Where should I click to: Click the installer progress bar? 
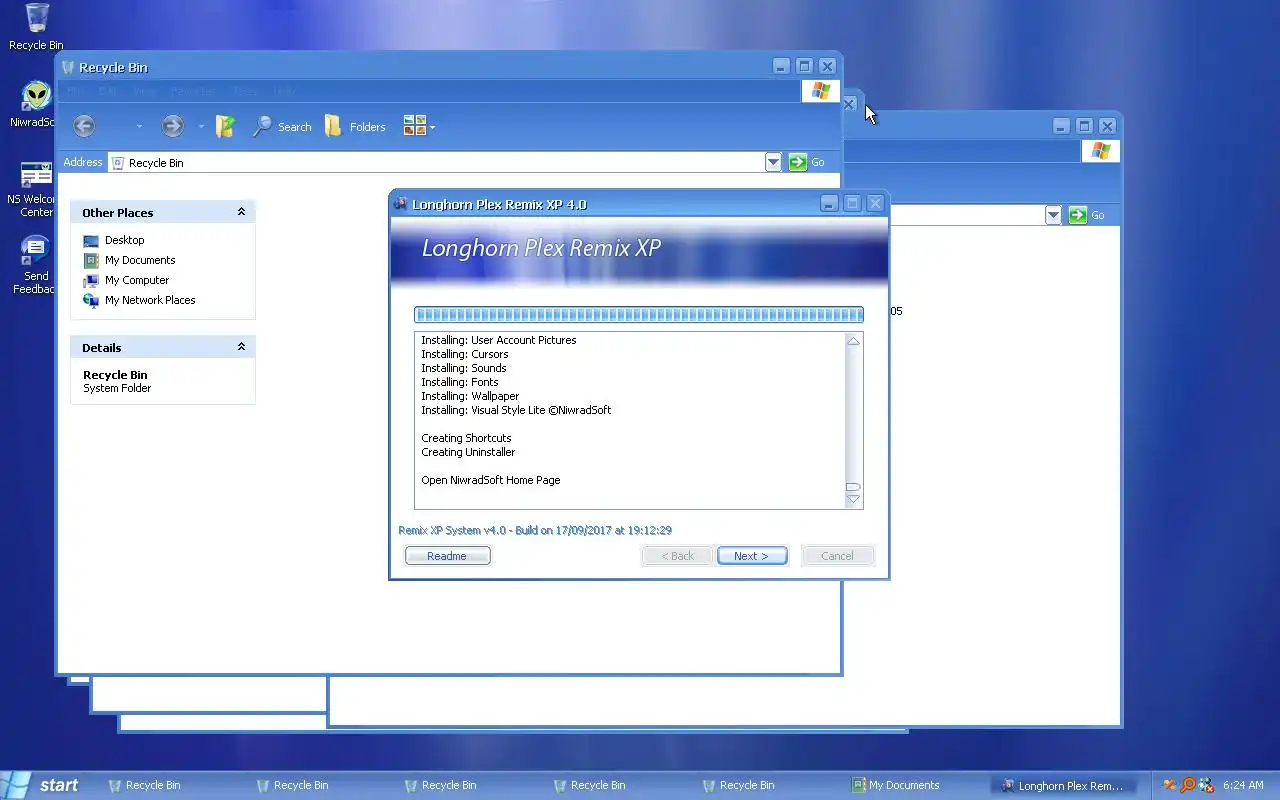(638, 314)
